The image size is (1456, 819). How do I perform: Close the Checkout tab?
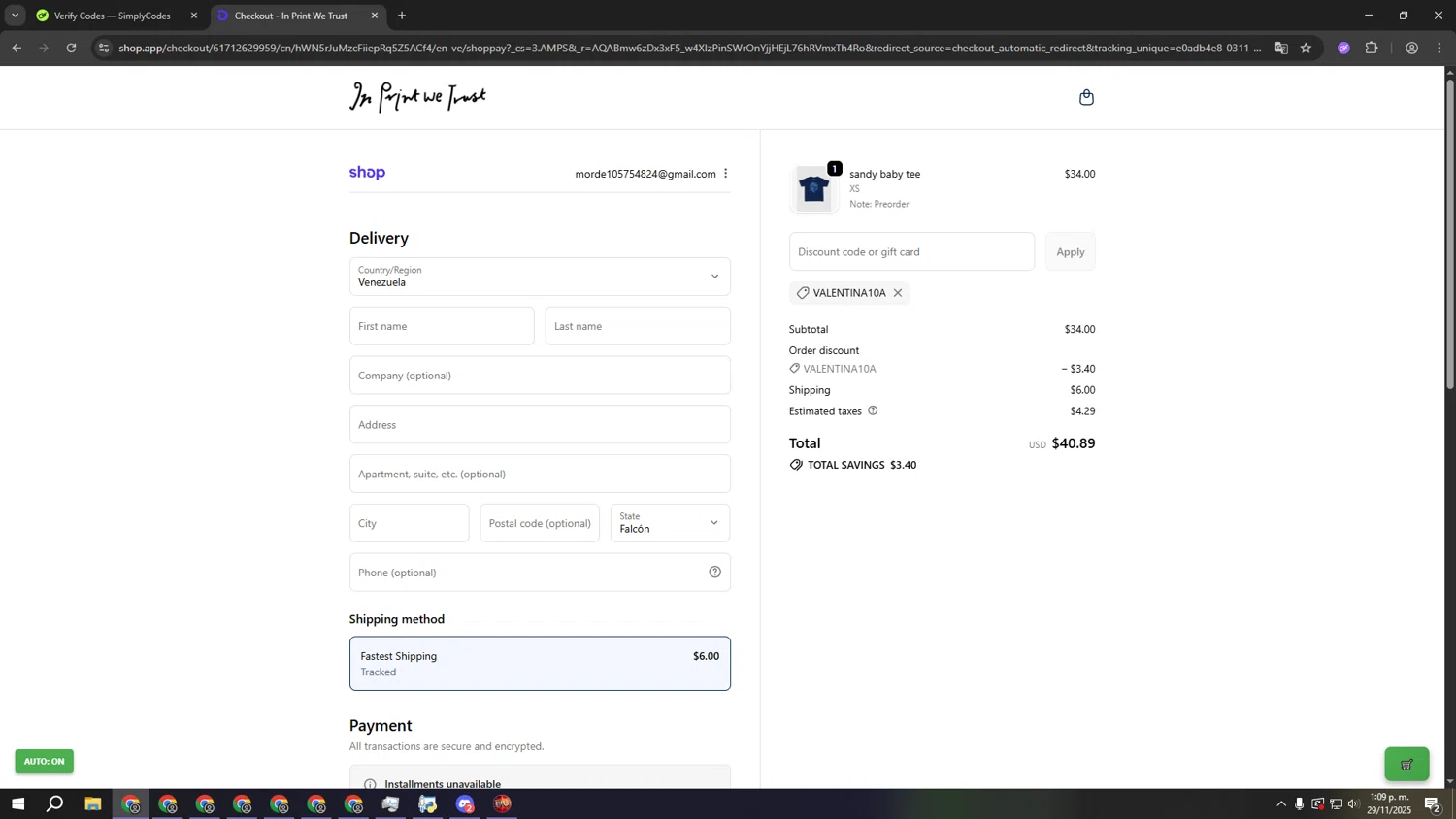click(375, 16)
